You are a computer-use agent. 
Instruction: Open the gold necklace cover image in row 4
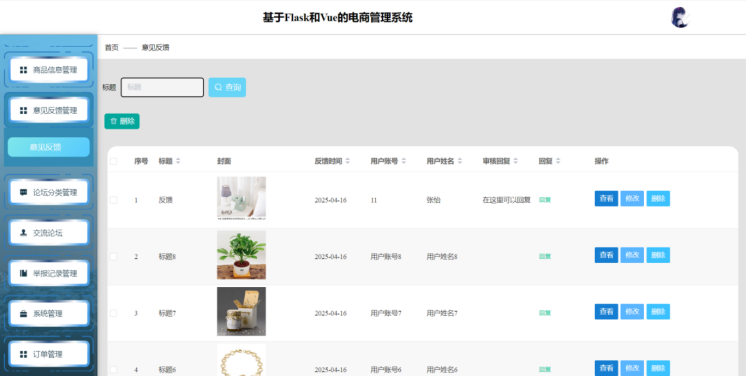tap(241, 360)
